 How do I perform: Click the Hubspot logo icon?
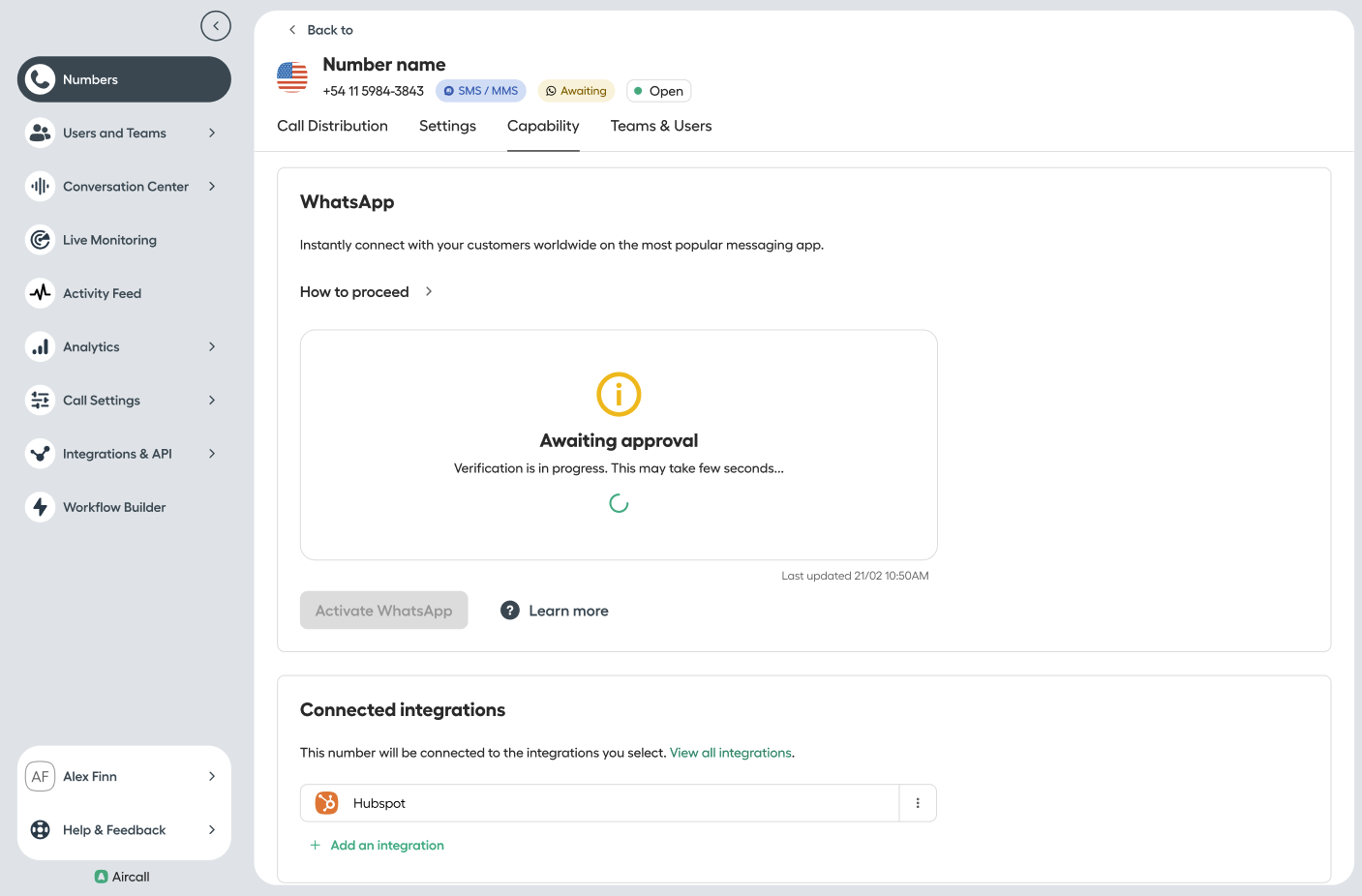point(327,803)
